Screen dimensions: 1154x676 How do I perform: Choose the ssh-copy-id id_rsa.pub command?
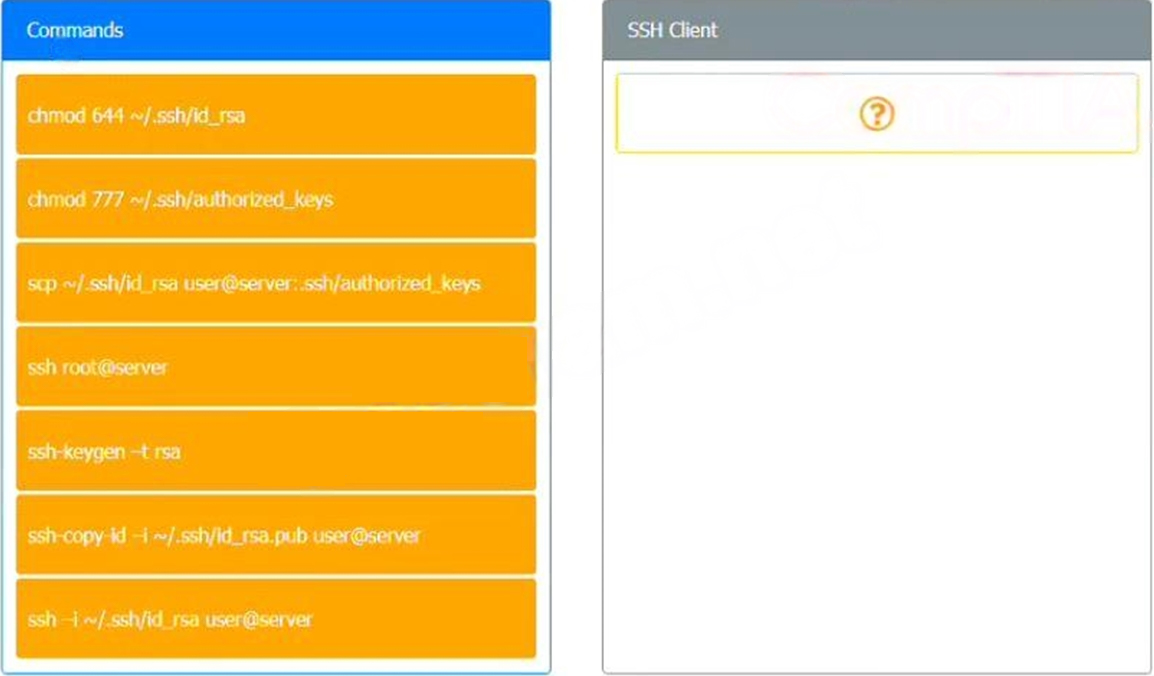pyautogui.click(x=276, y=535)
